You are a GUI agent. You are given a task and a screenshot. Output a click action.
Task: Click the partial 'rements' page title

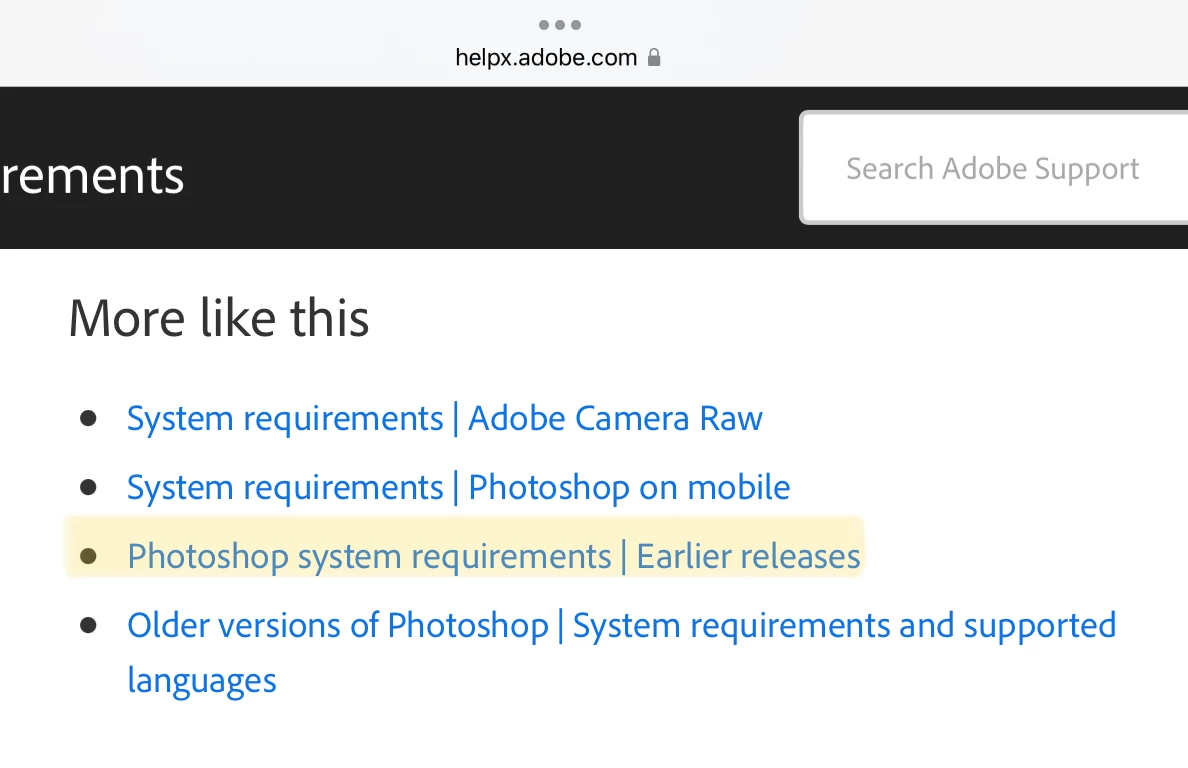coord(92,175)
